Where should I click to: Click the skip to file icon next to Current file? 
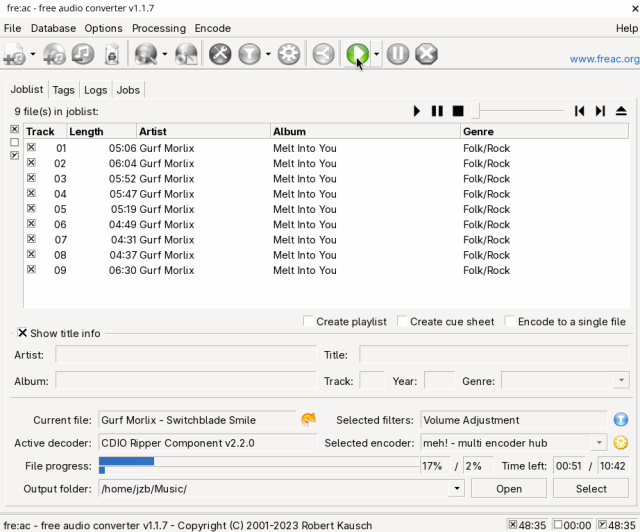click(308, 420)
